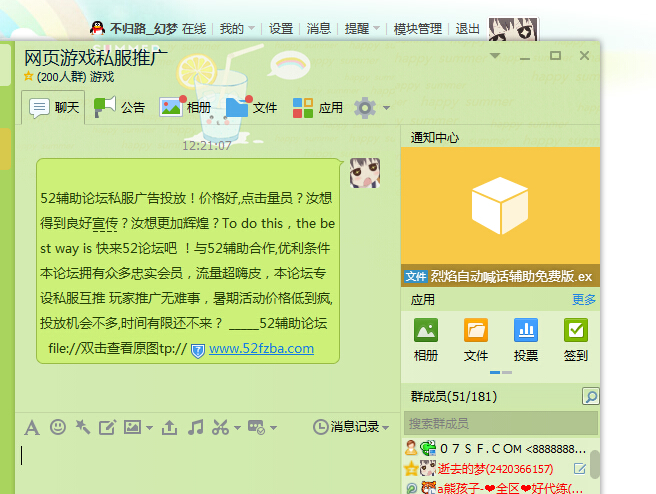656x494 pixels.
Task: Click 退出 to log out
Action: [467, 28]
